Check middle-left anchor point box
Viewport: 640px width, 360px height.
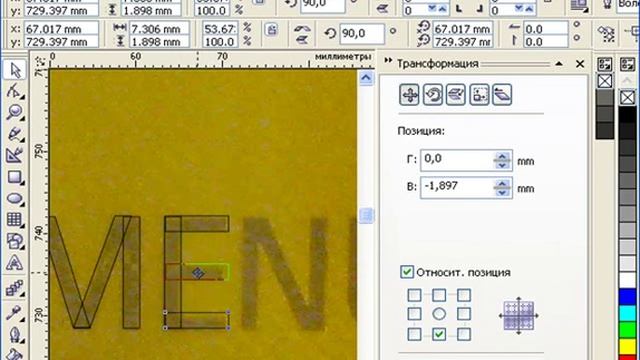point(414,314)
